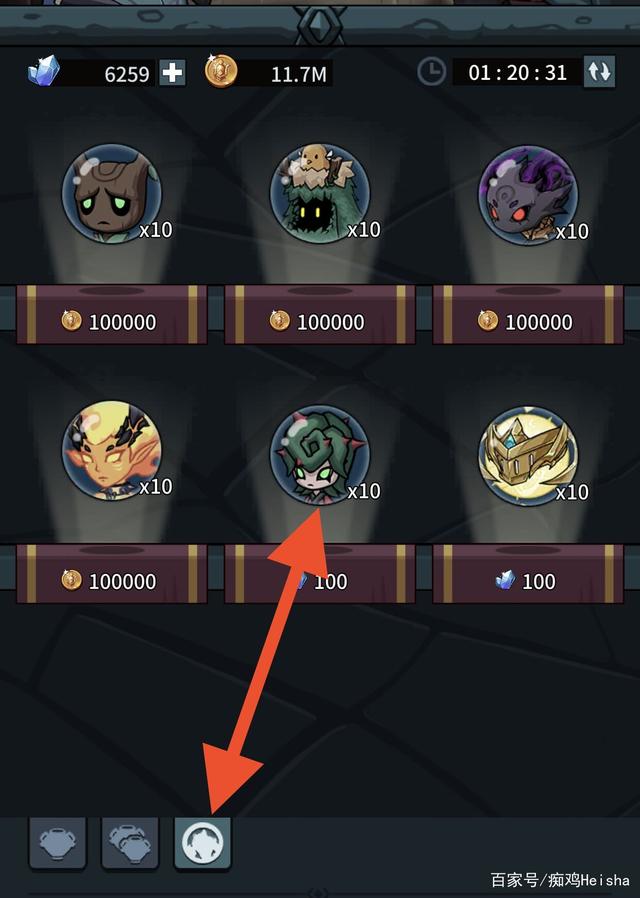Select the purple dark dragon hero shard
Screen dimensions: 640x898
pos(528,195)
